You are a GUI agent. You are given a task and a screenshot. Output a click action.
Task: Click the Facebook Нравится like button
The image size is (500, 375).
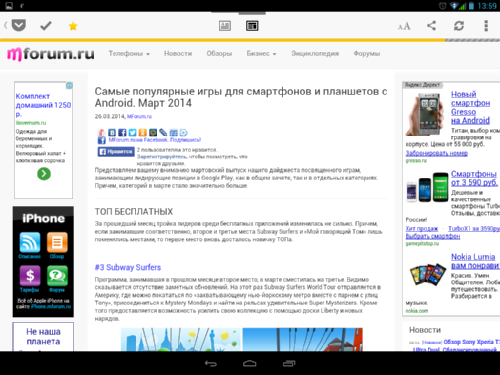coord(116,152)
